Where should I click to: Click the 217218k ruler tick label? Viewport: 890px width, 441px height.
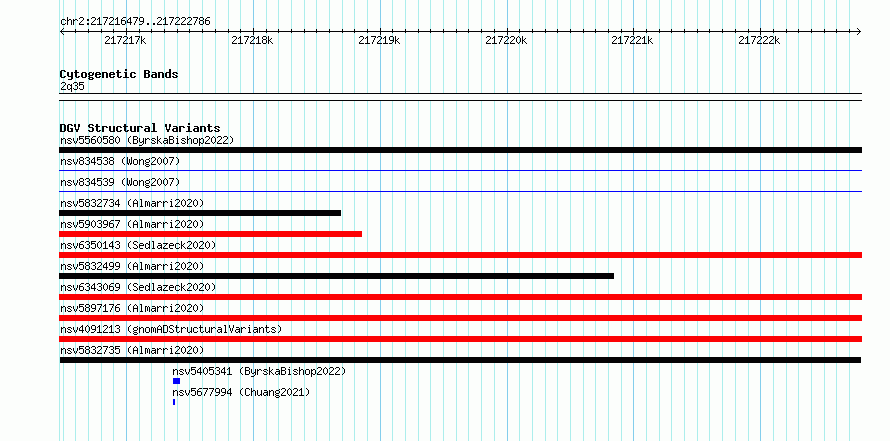tap(253, 41)
